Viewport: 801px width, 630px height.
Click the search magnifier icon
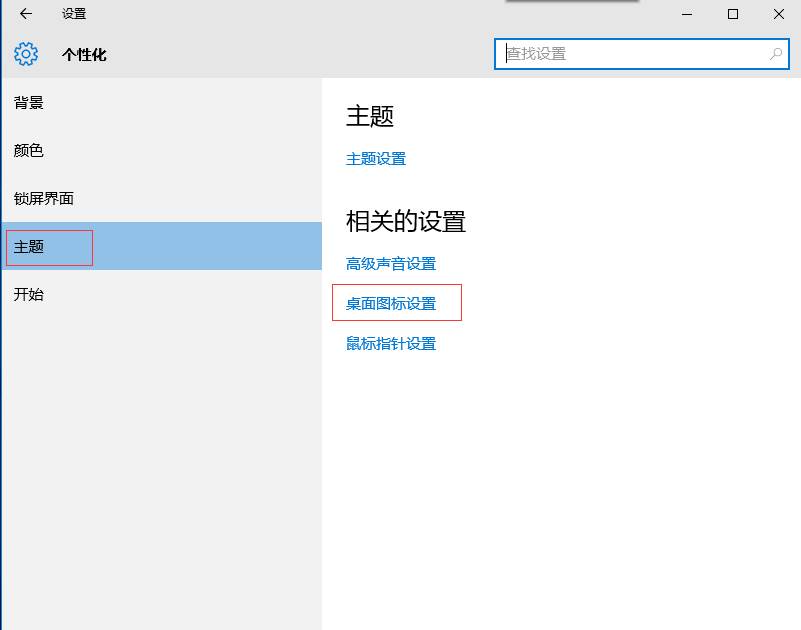click(775, 53)
